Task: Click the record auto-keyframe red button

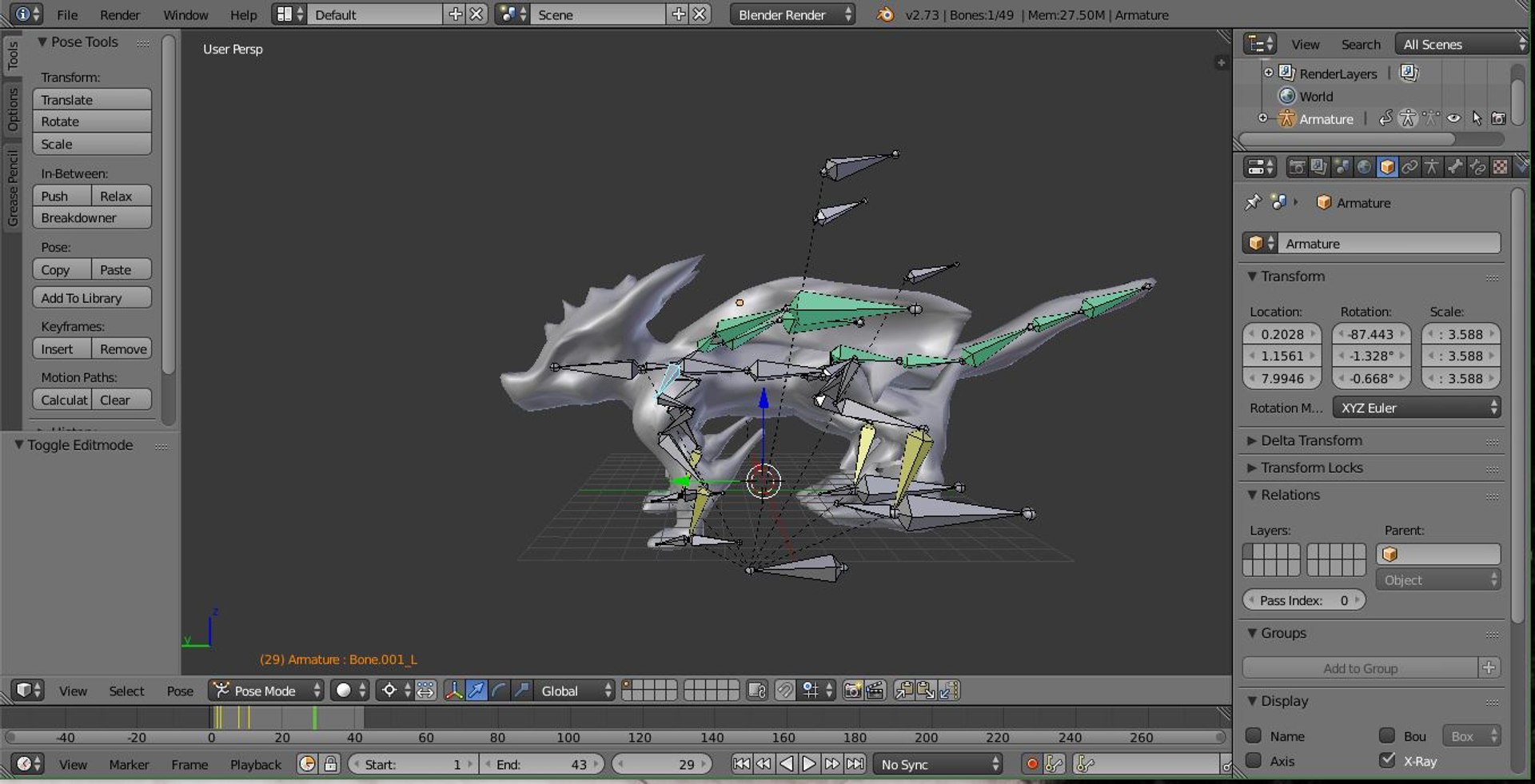Action: point(1032,764)
